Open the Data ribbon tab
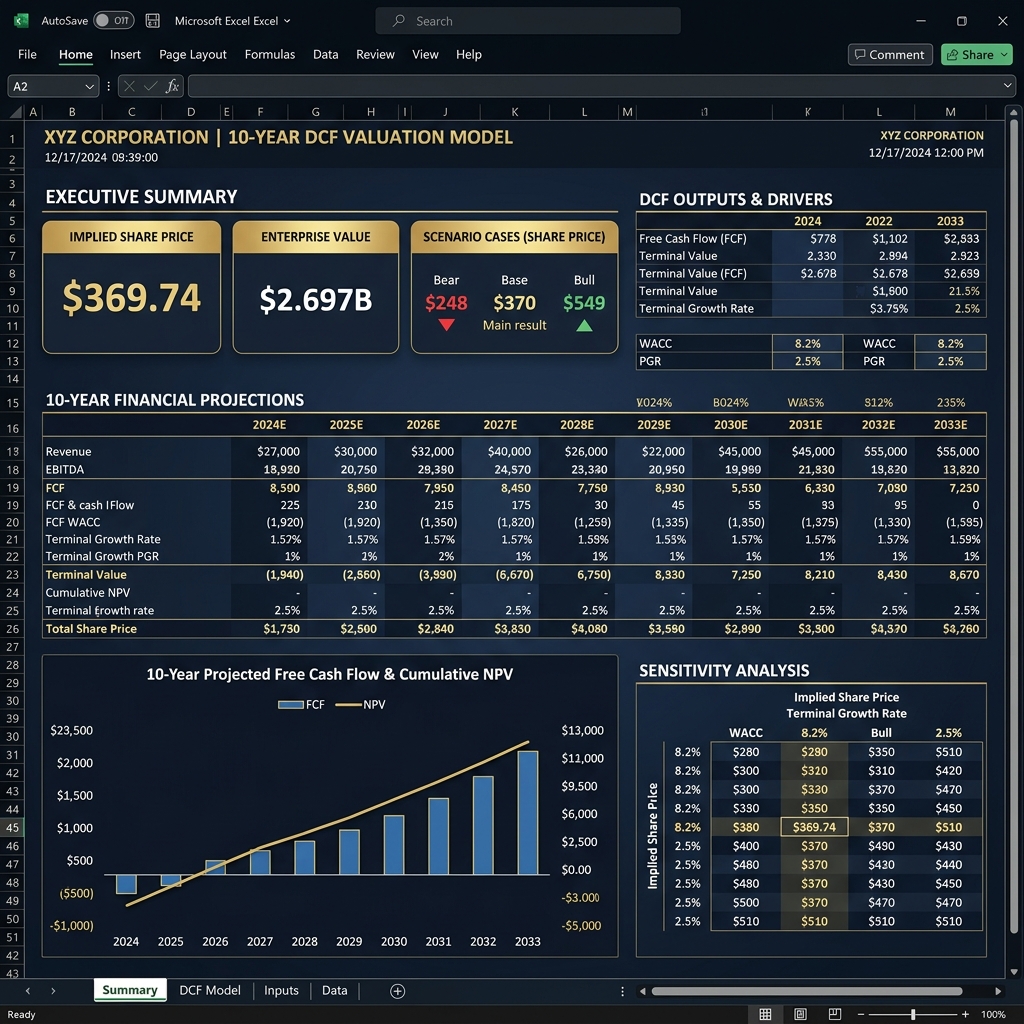1024x1024 pixels. click(325, 54)
